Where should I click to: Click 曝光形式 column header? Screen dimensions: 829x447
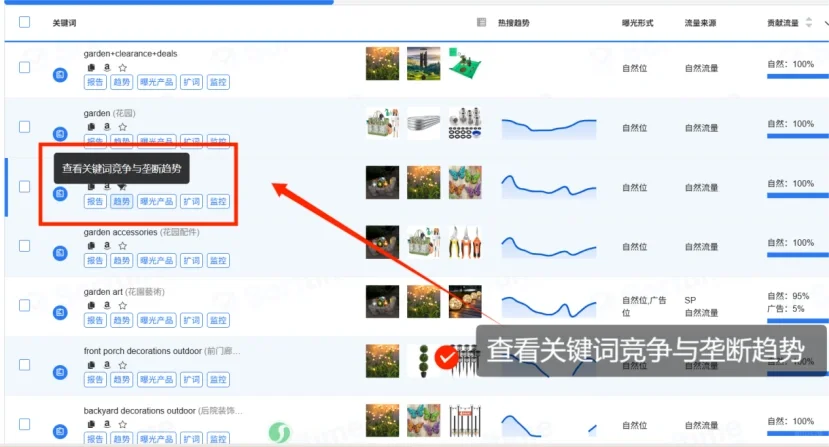638,23
